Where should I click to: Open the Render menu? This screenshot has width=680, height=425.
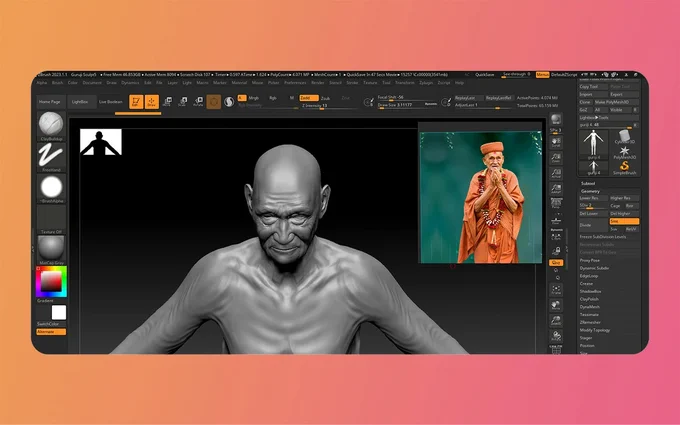(x=318, y=83)
